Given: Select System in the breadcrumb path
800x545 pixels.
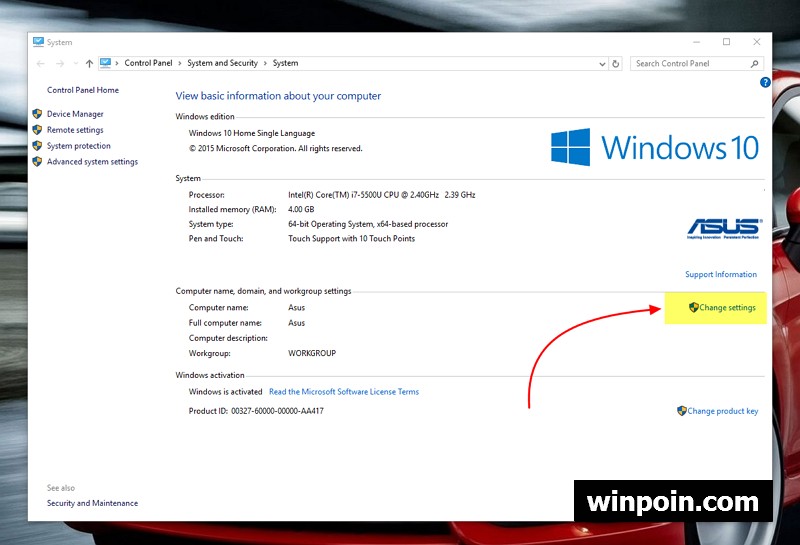Looking at the screenshot, I should click(x=285, y=63).
